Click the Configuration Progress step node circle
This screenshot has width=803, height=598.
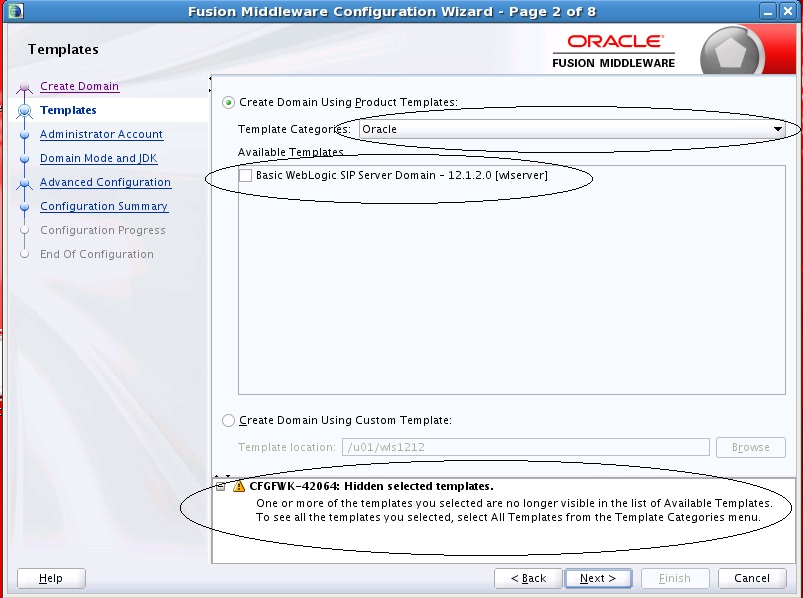point(24,230)
